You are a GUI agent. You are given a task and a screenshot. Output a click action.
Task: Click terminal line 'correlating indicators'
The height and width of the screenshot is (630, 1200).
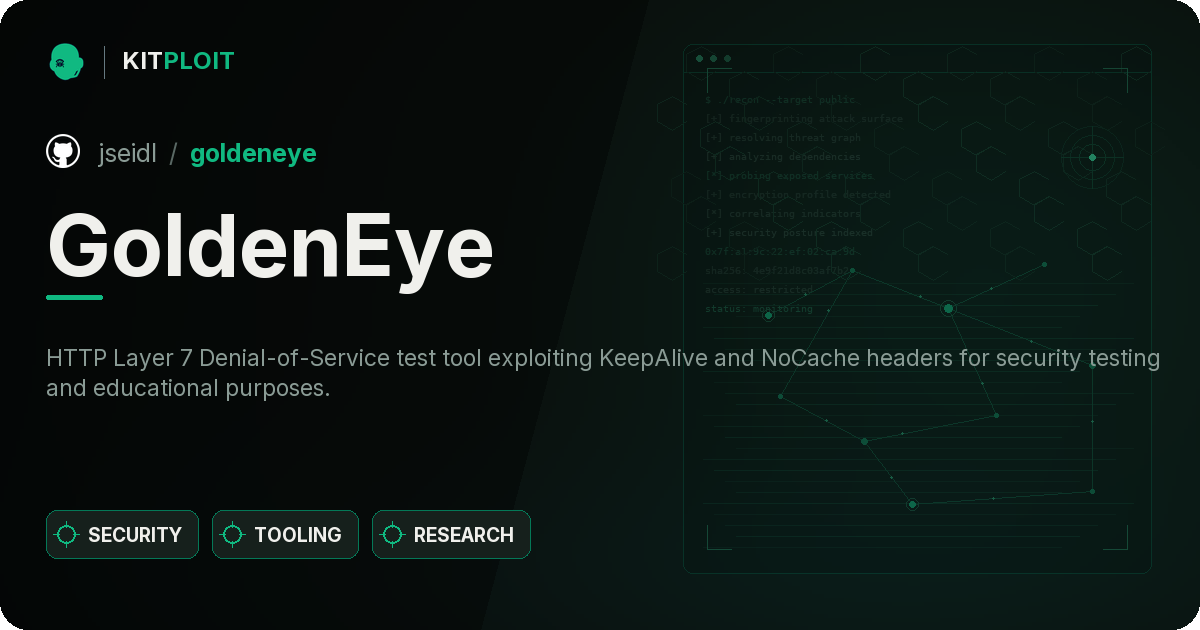(783, 214)
